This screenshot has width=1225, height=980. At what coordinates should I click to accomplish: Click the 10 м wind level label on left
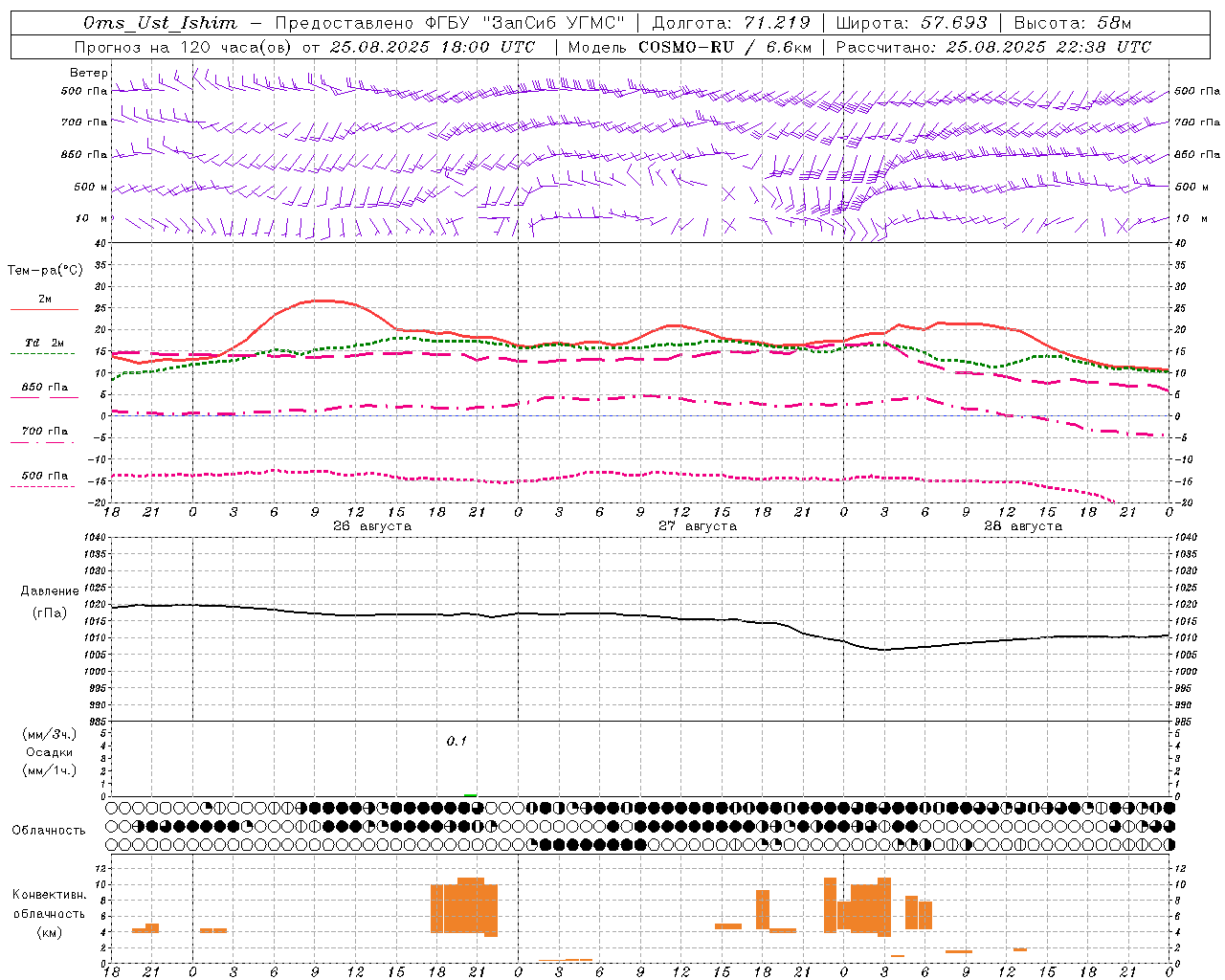(x=91, y=219)
